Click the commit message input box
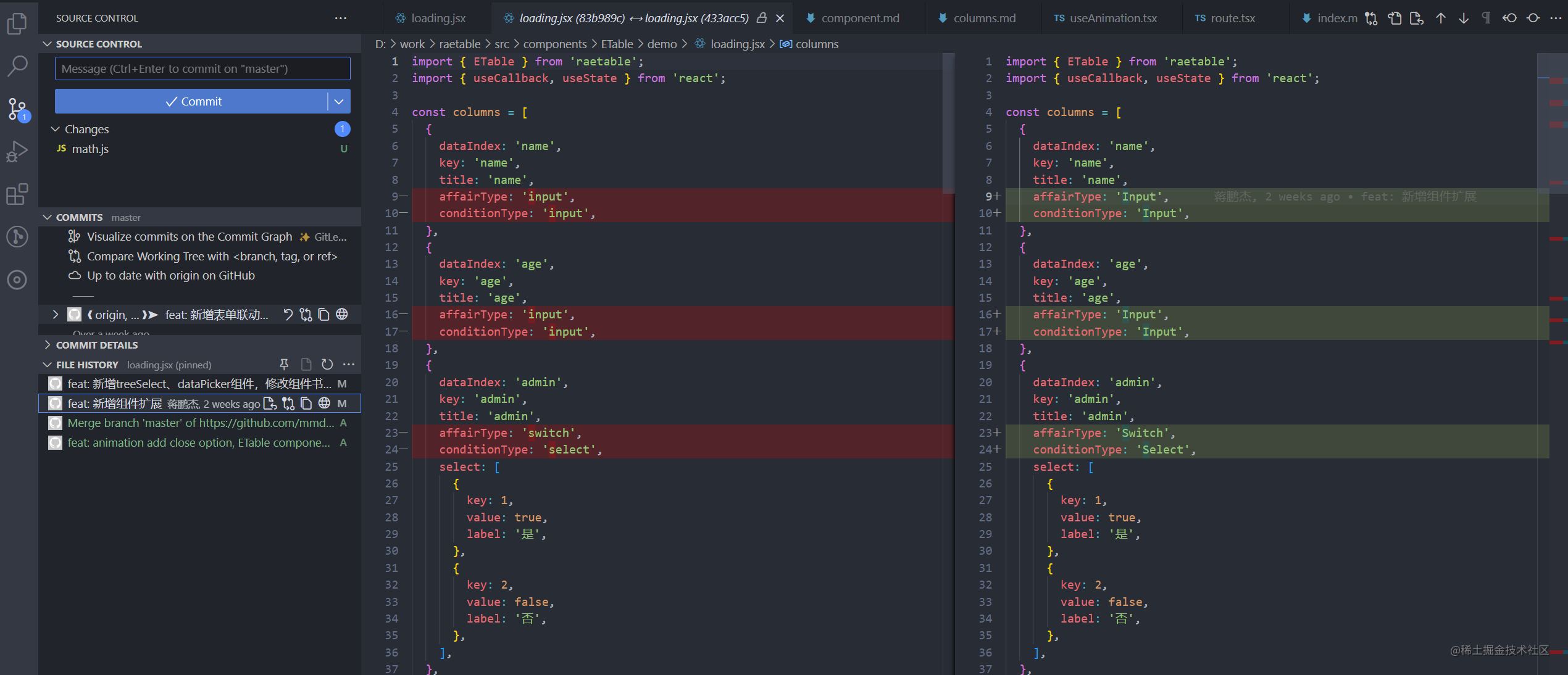This screenshot has width=1568, height=675. pyautogui.click(x=202, y=68)
